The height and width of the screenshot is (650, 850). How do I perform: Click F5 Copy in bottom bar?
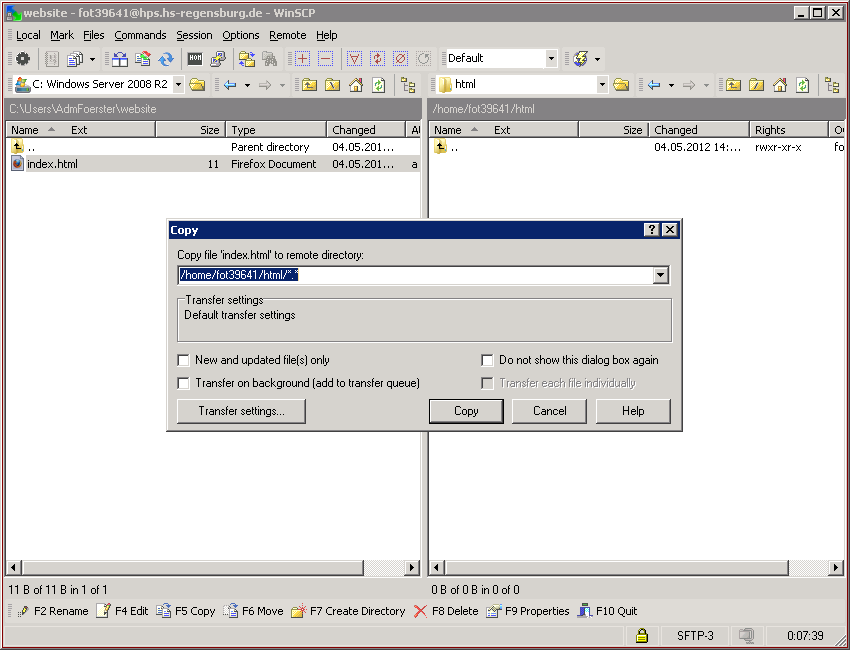[x=186, y=612]
